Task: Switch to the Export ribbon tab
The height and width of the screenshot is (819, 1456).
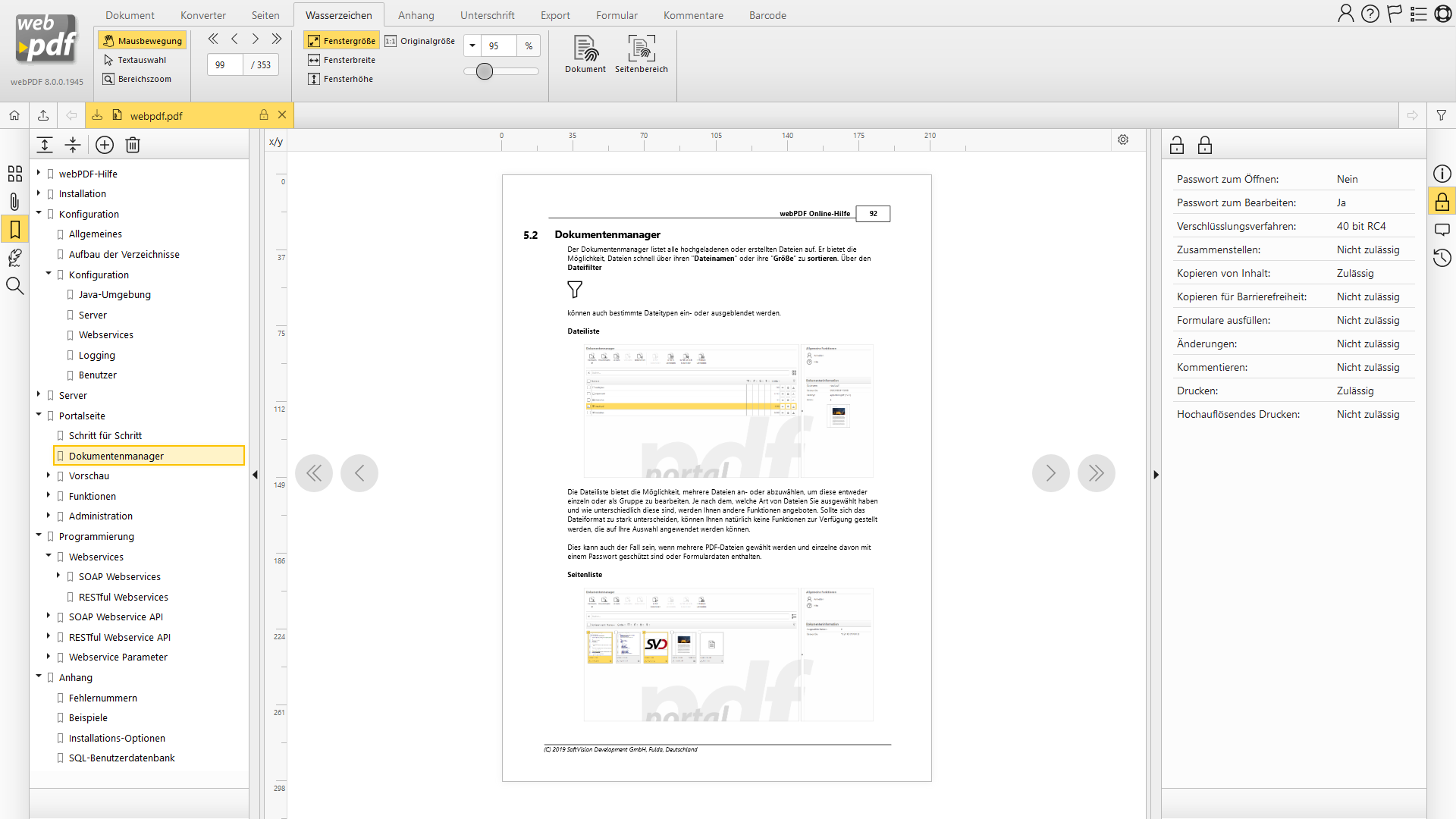Action: click(555, 15)
